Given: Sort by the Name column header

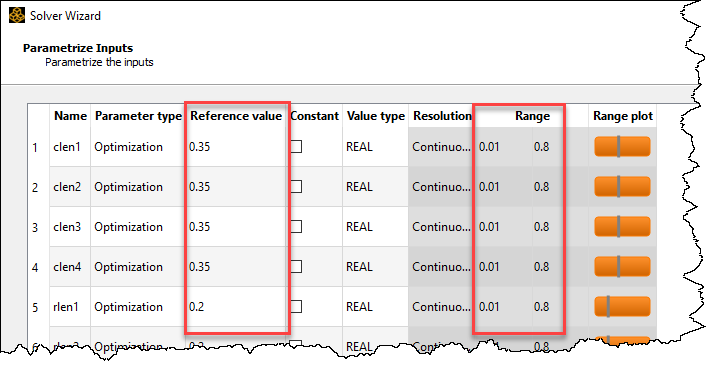Looking at the screenshot, I should (x=70, y=116).
